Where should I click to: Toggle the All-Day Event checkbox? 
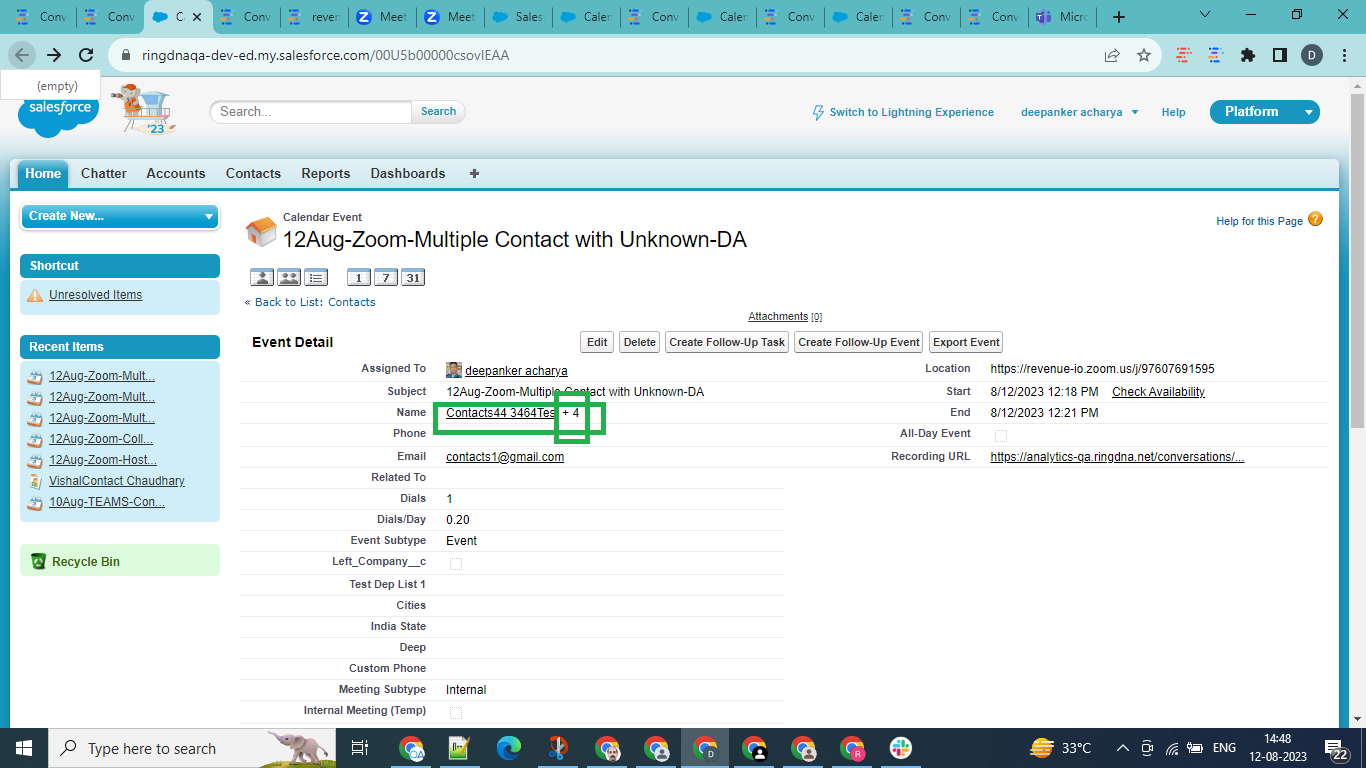tap(1001, 435)
